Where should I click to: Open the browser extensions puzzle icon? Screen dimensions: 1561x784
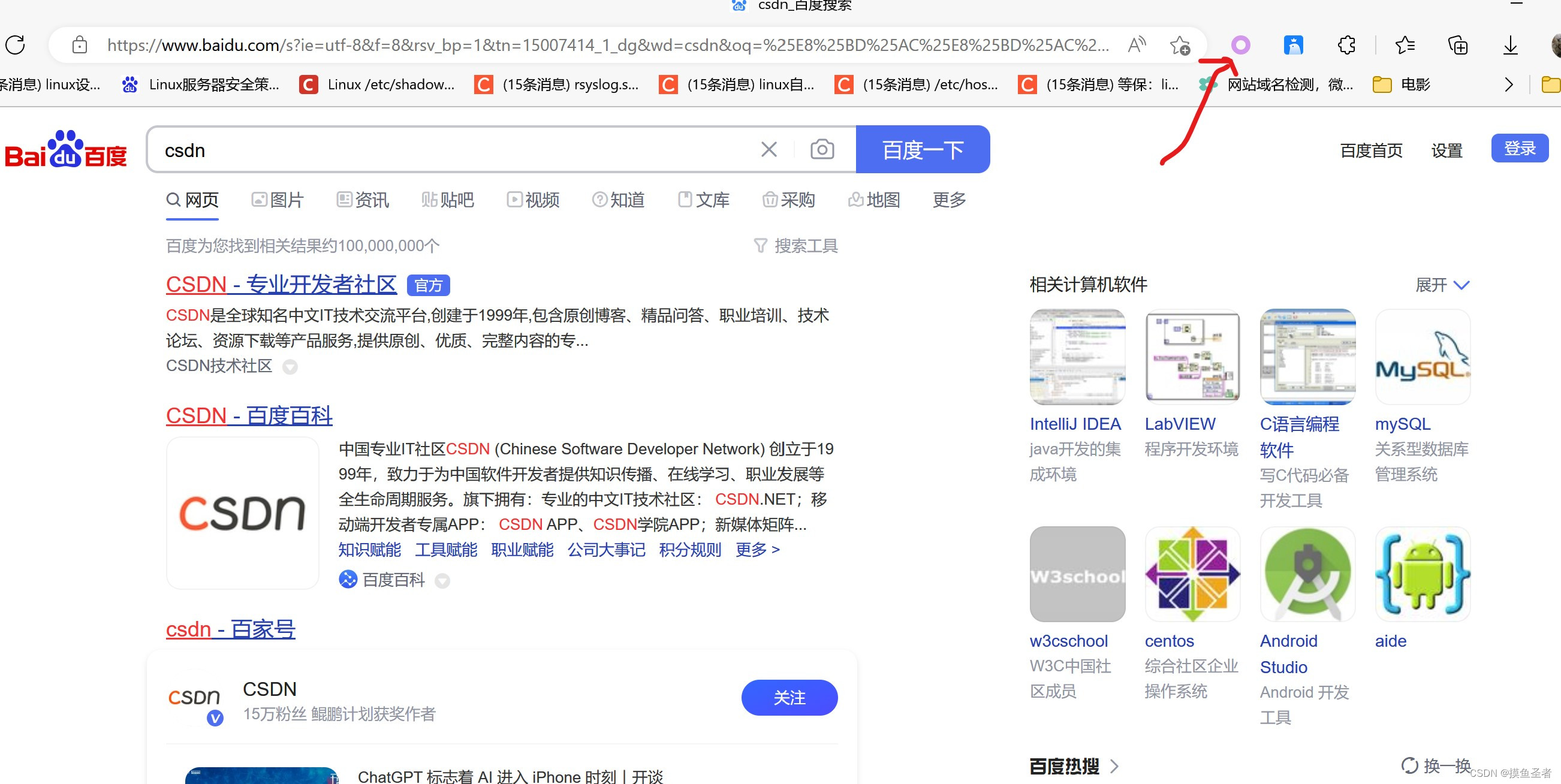pos(1346,45)
